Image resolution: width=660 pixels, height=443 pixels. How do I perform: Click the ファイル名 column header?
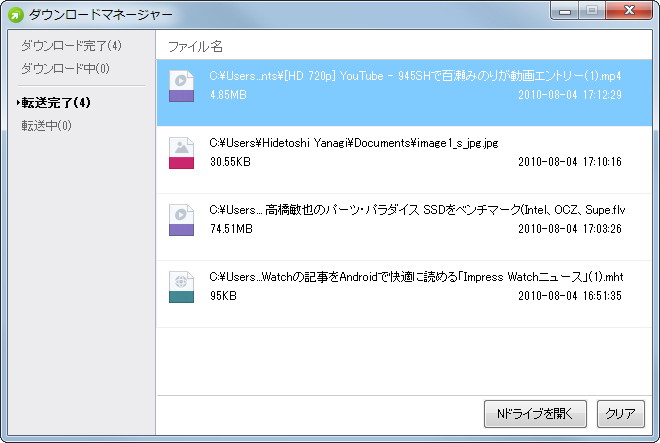(195, 46)
